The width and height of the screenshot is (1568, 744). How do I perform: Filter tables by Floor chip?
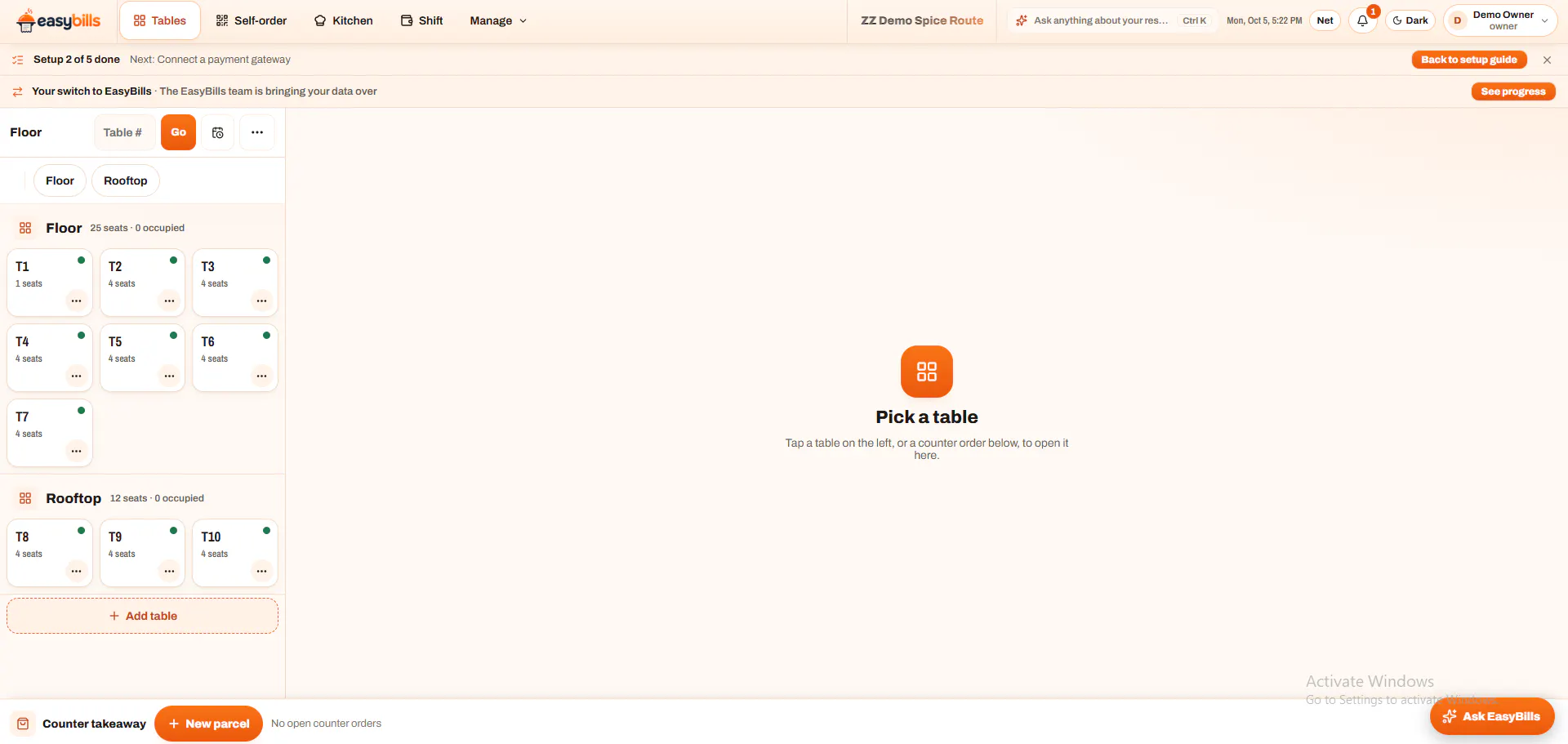point(60,180)
